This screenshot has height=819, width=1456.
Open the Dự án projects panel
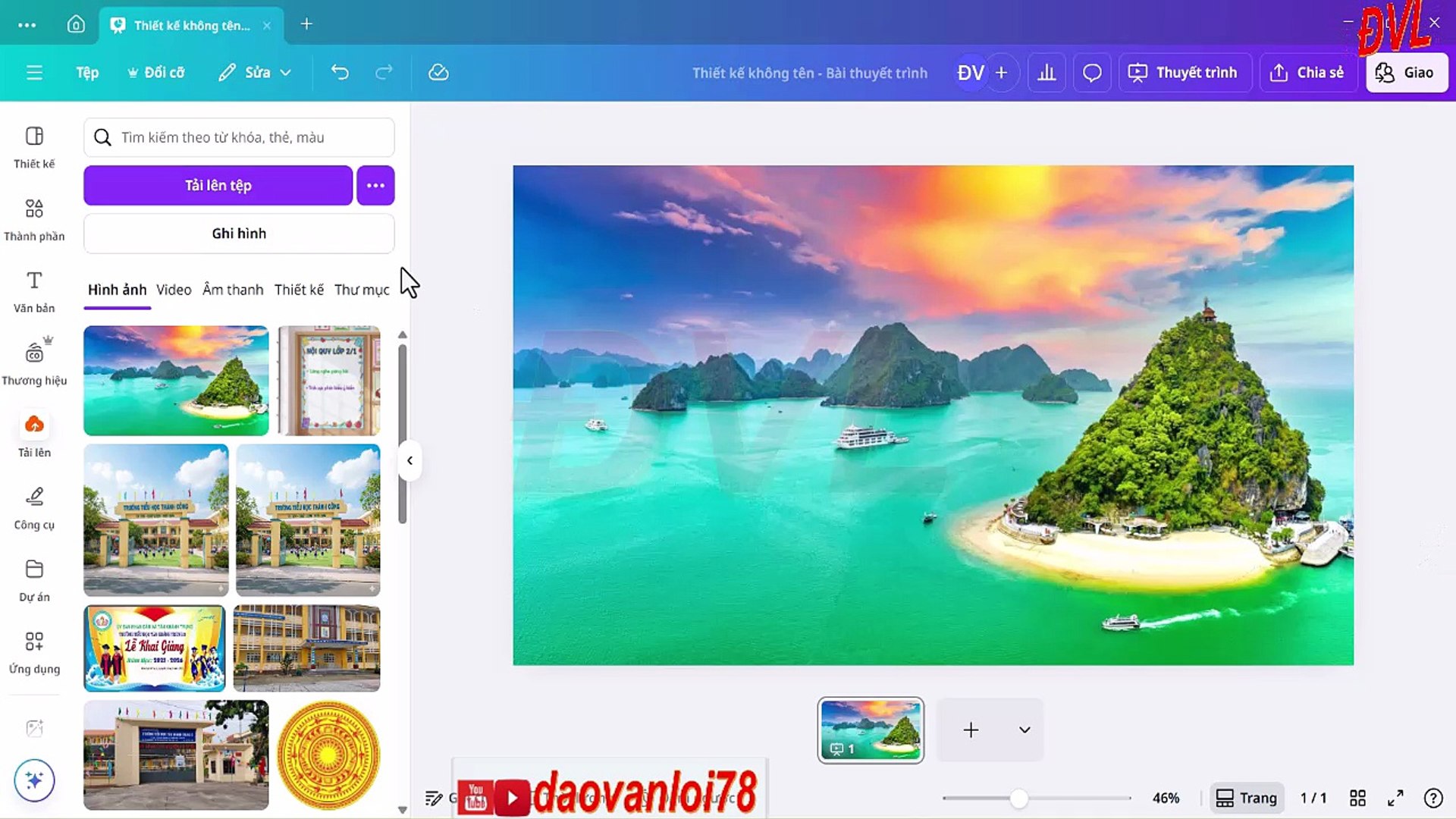pos(34,579)
